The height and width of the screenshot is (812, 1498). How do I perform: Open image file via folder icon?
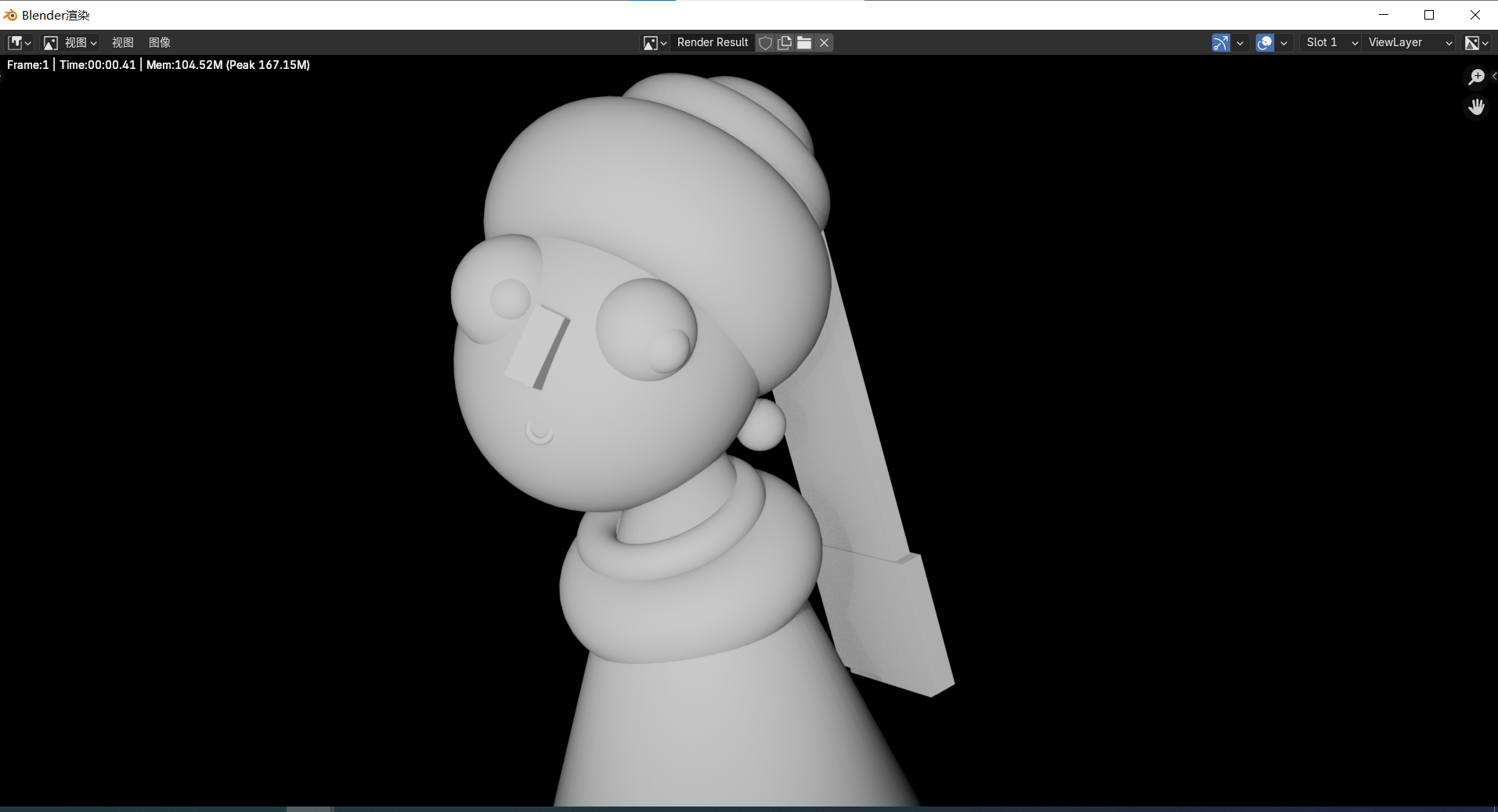point(804,43)
